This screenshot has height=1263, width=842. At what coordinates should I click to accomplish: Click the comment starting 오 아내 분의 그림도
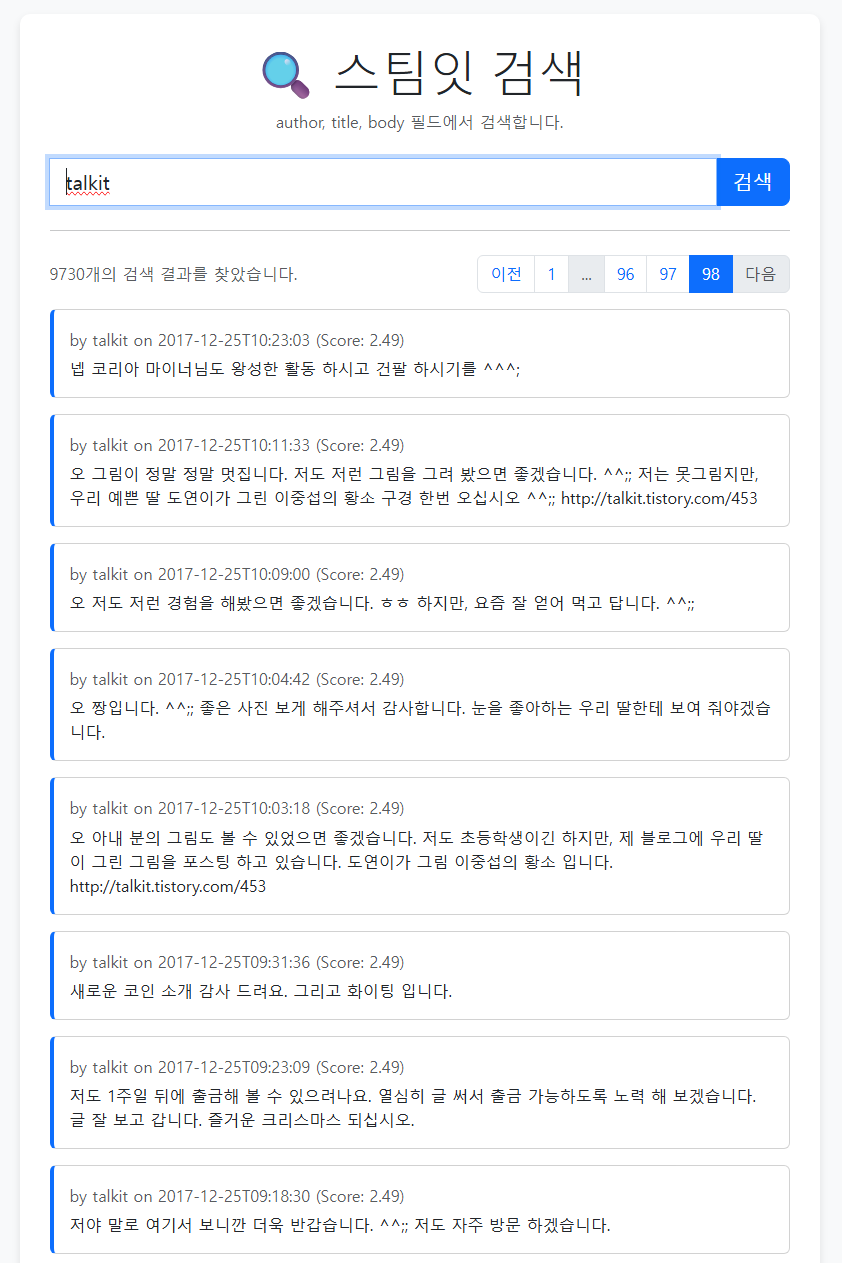pyautogui.click(x=417, y=860)
